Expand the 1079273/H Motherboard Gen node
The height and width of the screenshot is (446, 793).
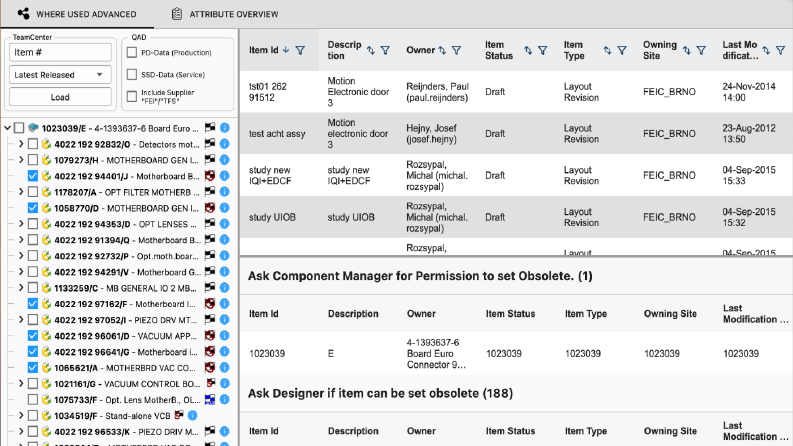coord(21,160)
